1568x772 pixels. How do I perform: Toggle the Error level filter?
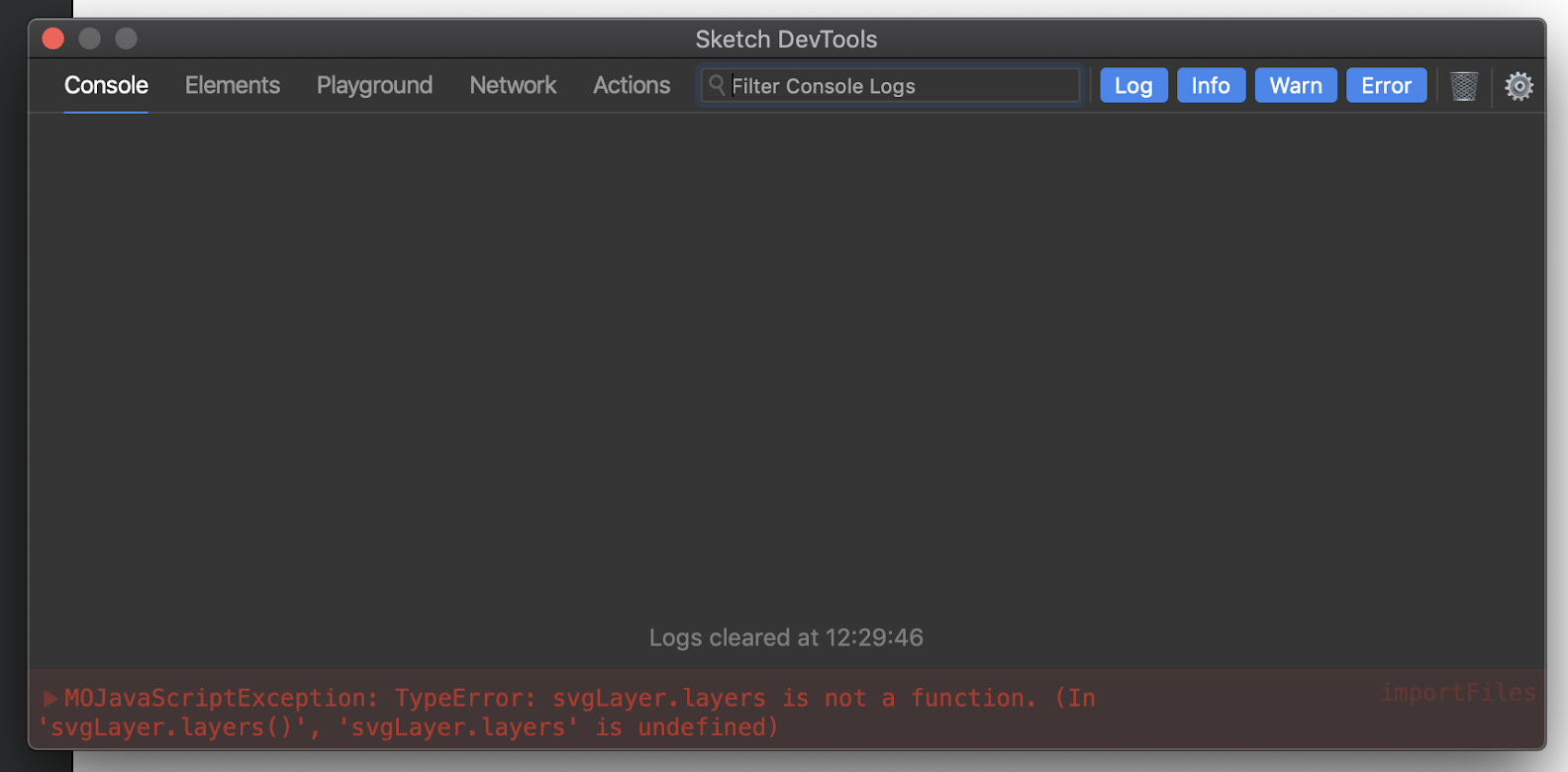(x=1386, y=85)
